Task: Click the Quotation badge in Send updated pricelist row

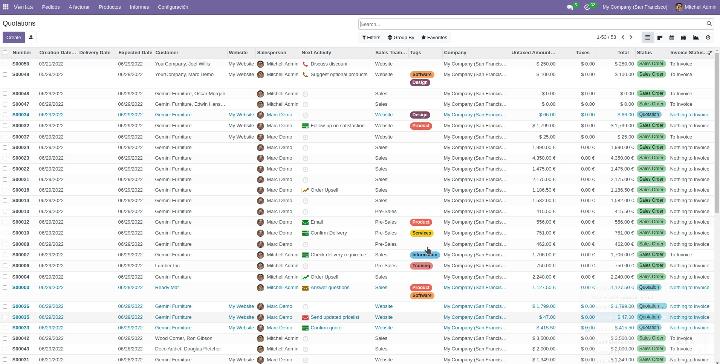Action: tap(649, 317)
